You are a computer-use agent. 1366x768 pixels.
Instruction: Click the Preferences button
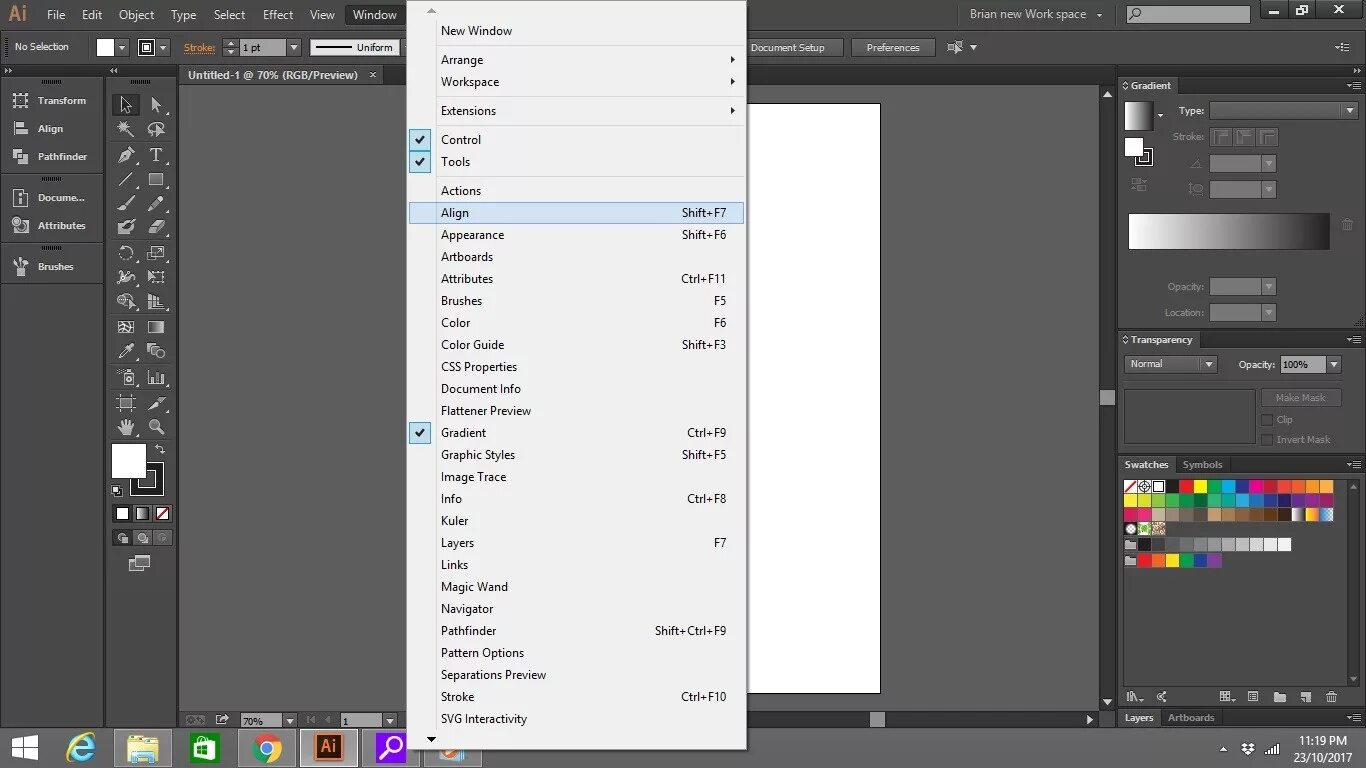[x=893, y=47]
